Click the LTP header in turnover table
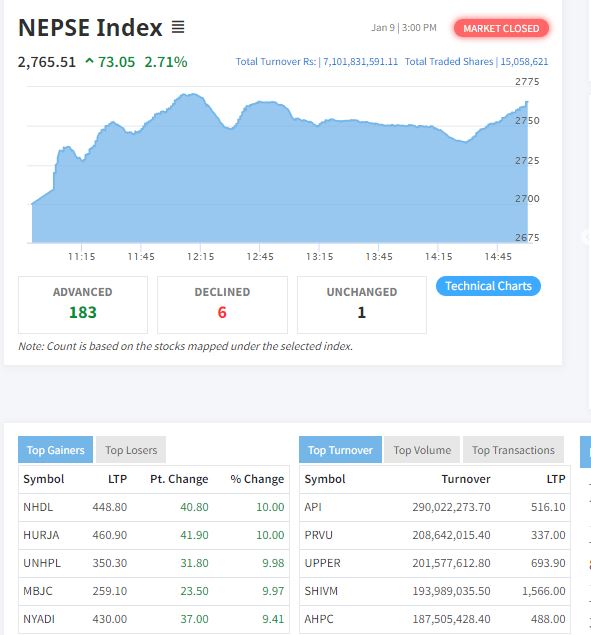 point(556,479)
